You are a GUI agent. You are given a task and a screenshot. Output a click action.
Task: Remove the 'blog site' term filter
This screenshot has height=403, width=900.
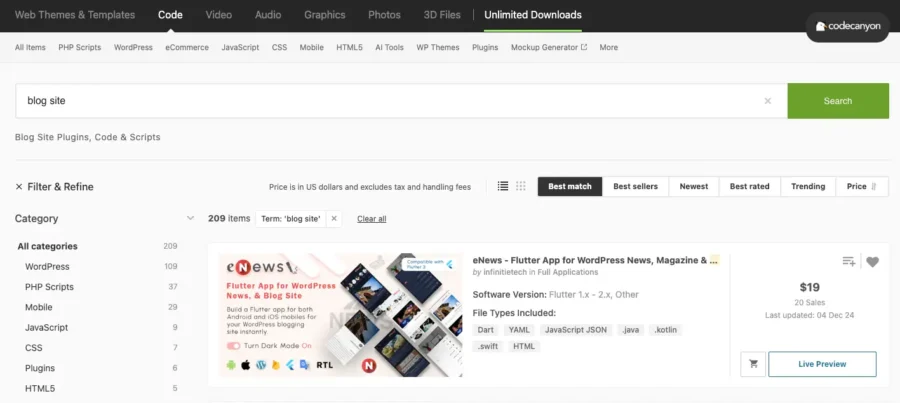(x=333, y=219)
